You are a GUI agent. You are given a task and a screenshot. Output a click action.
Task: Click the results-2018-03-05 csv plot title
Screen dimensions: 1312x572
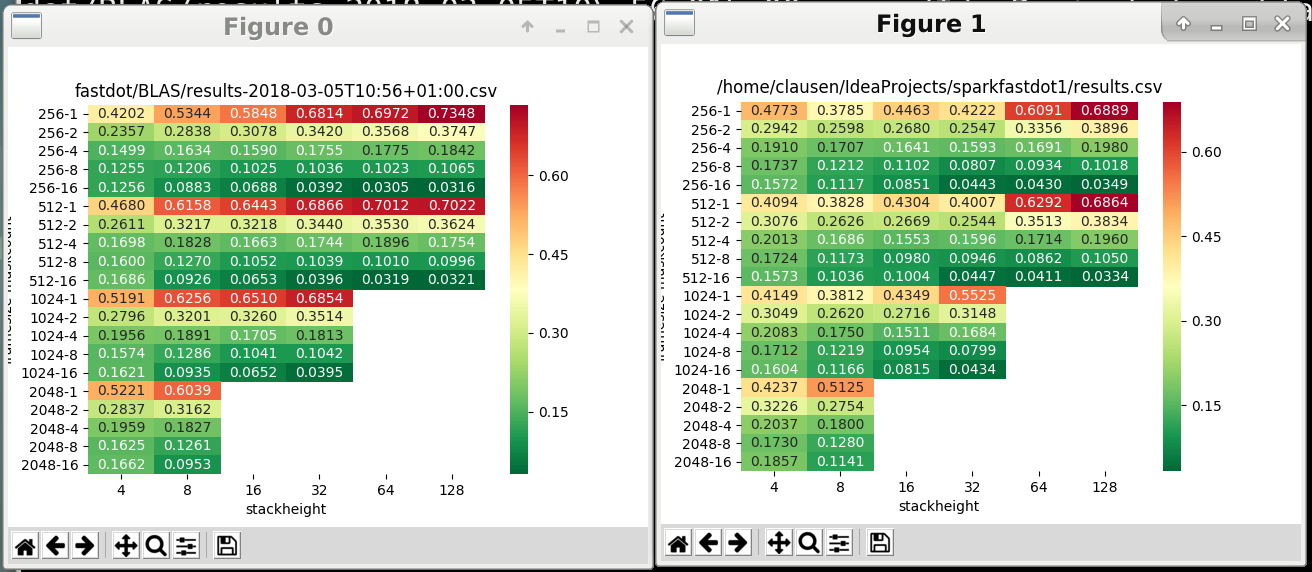286,90
